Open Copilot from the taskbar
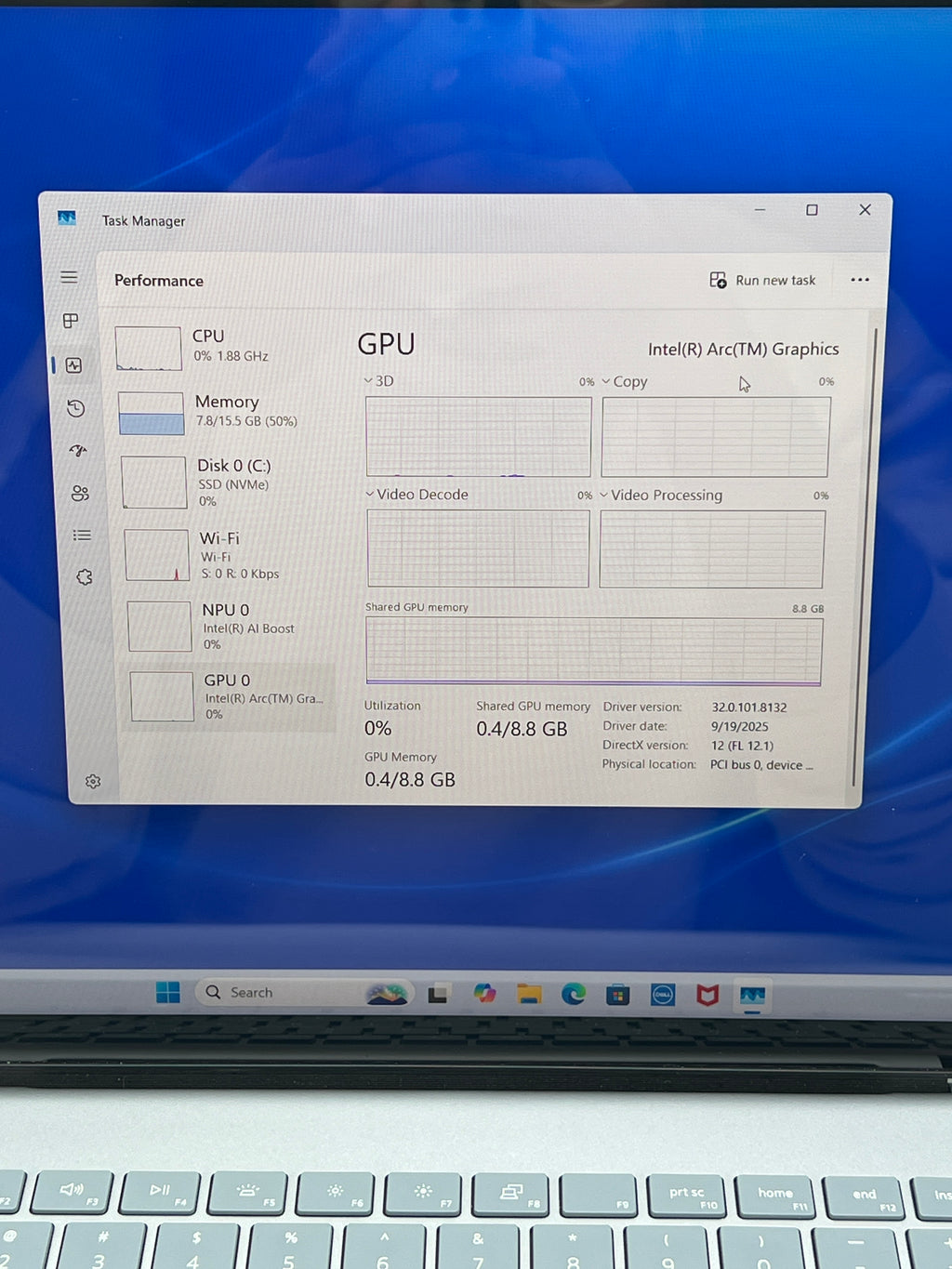Viewport: 952px width, 1269px height. coord(484,994)
